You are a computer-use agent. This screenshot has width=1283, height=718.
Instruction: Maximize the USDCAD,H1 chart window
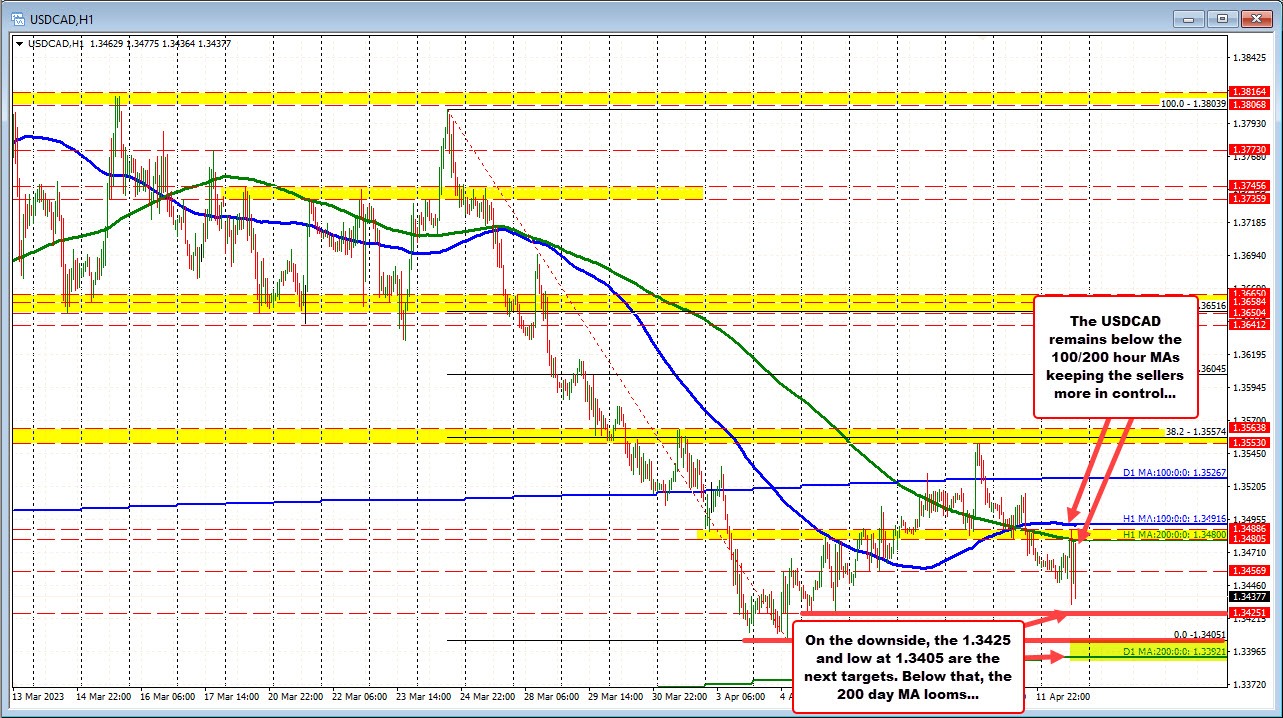(1222, 18)
